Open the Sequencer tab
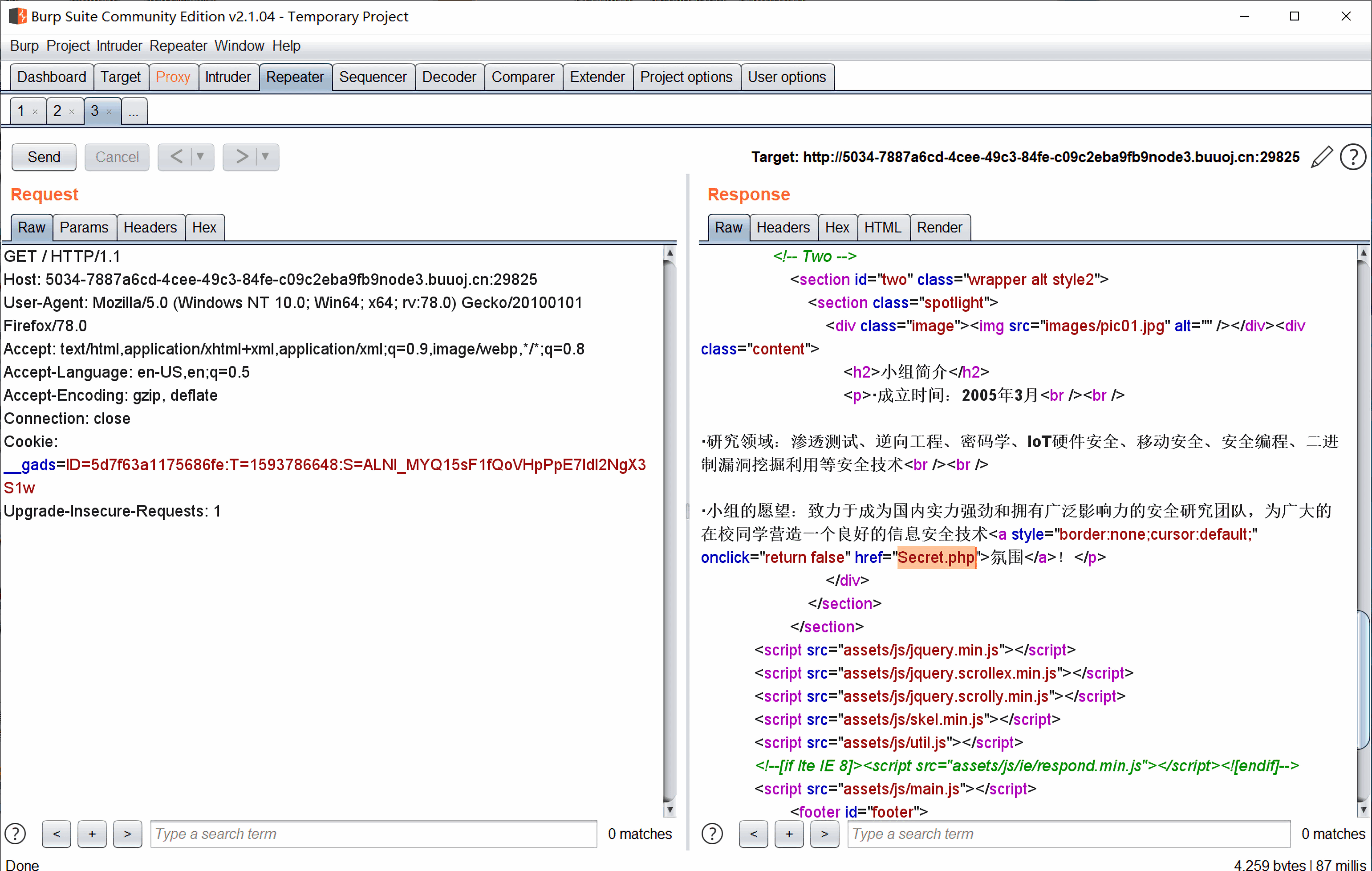The width and height of the screenshot is (1372, 871). [x=373, y=77]
